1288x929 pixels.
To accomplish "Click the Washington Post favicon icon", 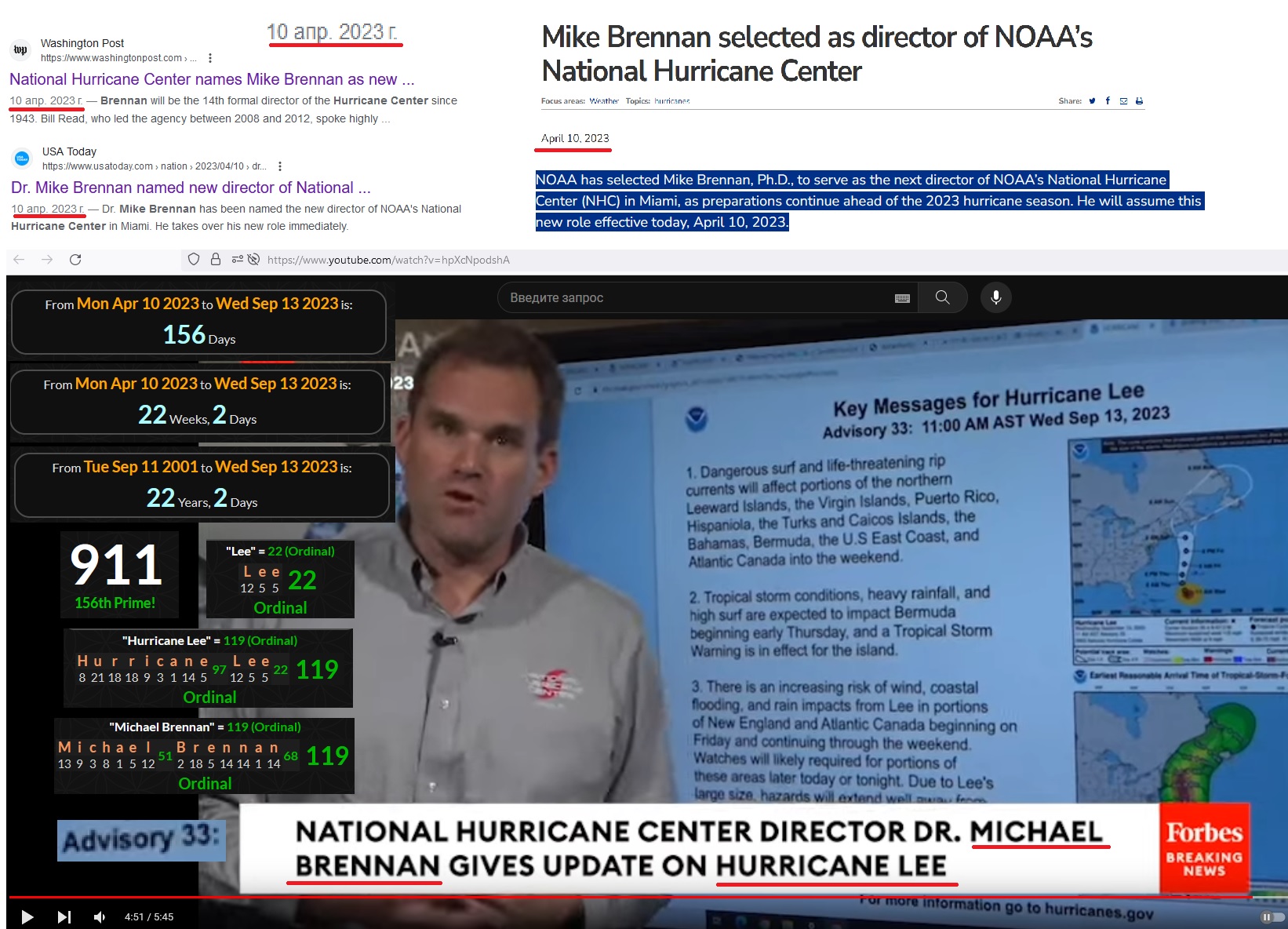I will tap(20, 50).
